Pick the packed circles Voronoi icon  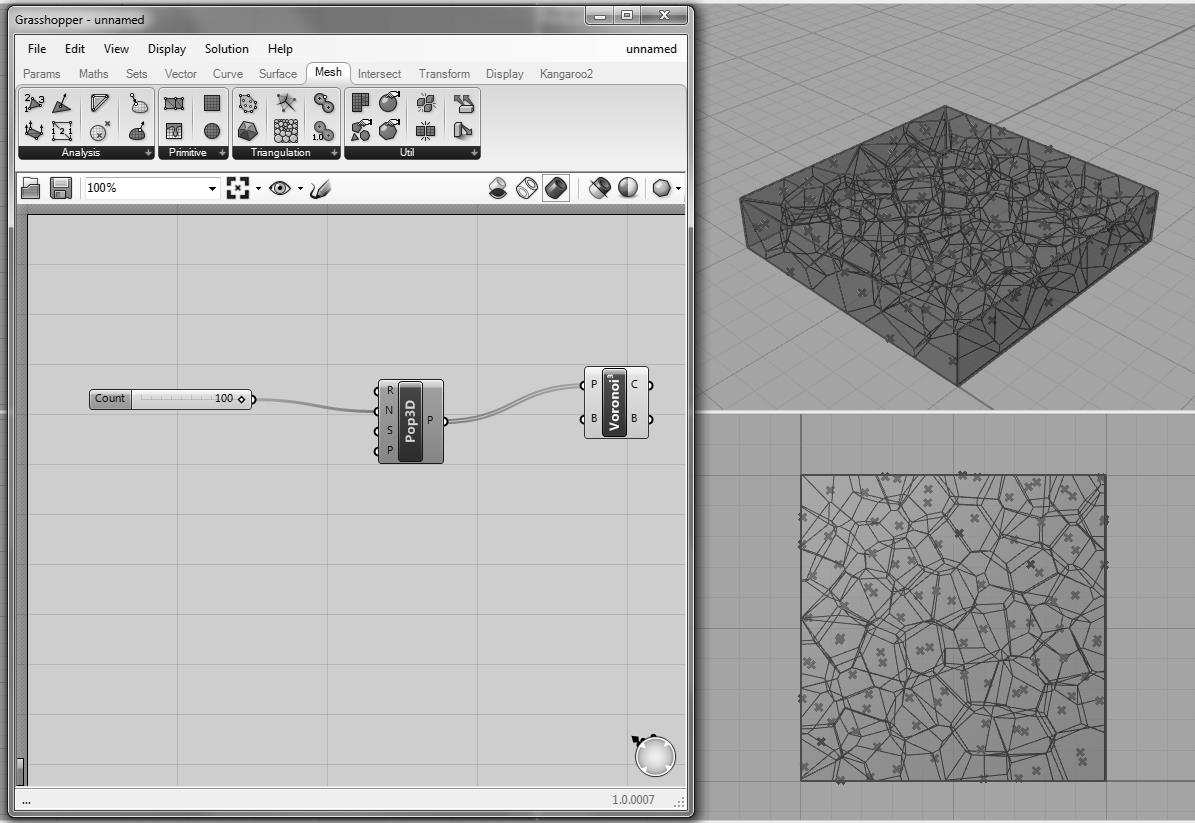[x=286, y=131]
